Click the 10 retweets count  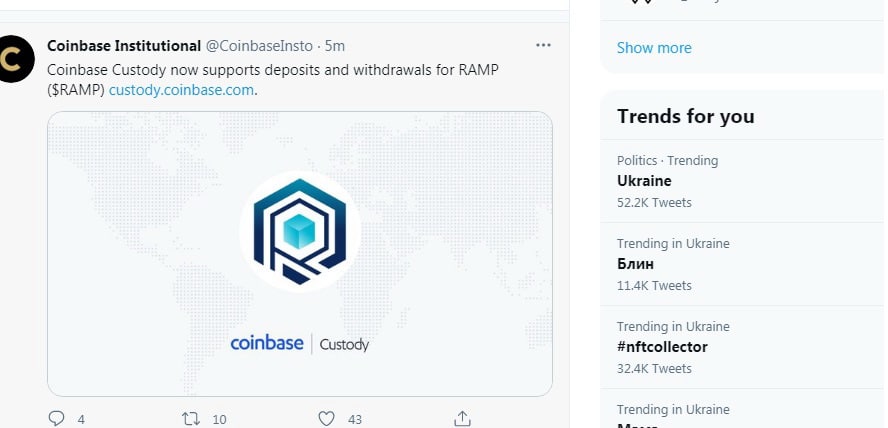pos(219,420)
